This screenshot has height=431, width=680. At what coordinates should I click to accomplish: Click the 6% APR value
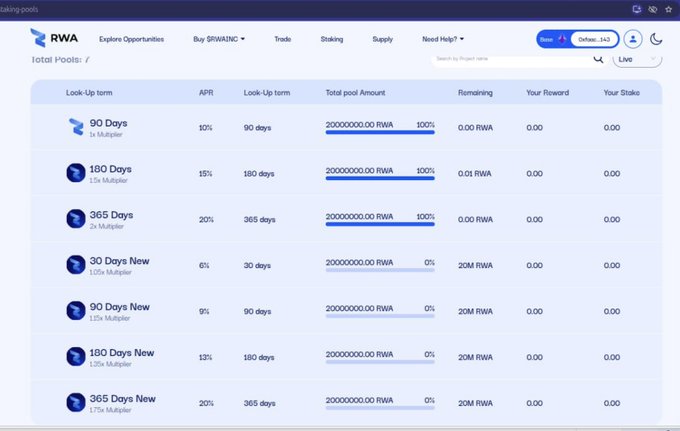pyautogui.click(x=204, y=265)
